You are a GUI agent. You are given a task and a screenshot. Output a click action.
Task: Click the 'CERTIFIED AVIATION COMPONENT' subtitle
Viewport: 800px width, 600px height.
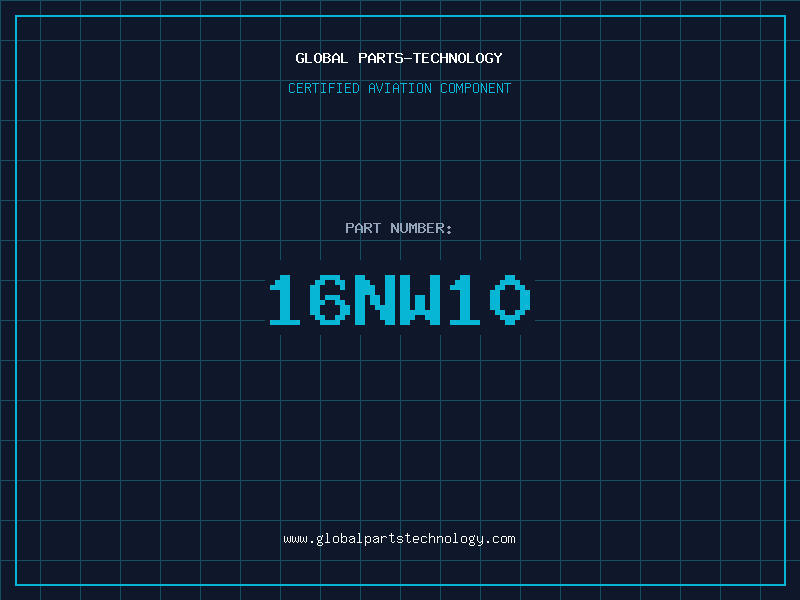[399, 88]
